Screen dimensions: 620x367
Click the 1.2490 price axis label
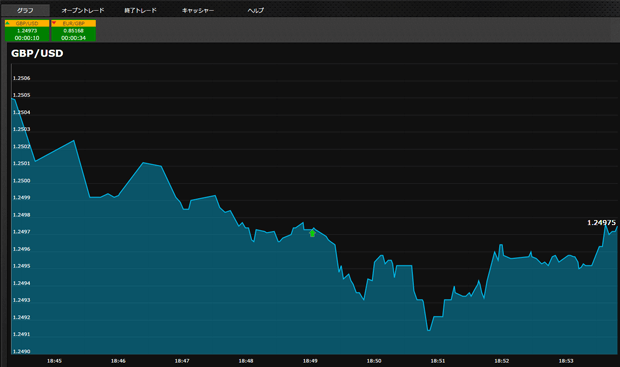[21, 351]
